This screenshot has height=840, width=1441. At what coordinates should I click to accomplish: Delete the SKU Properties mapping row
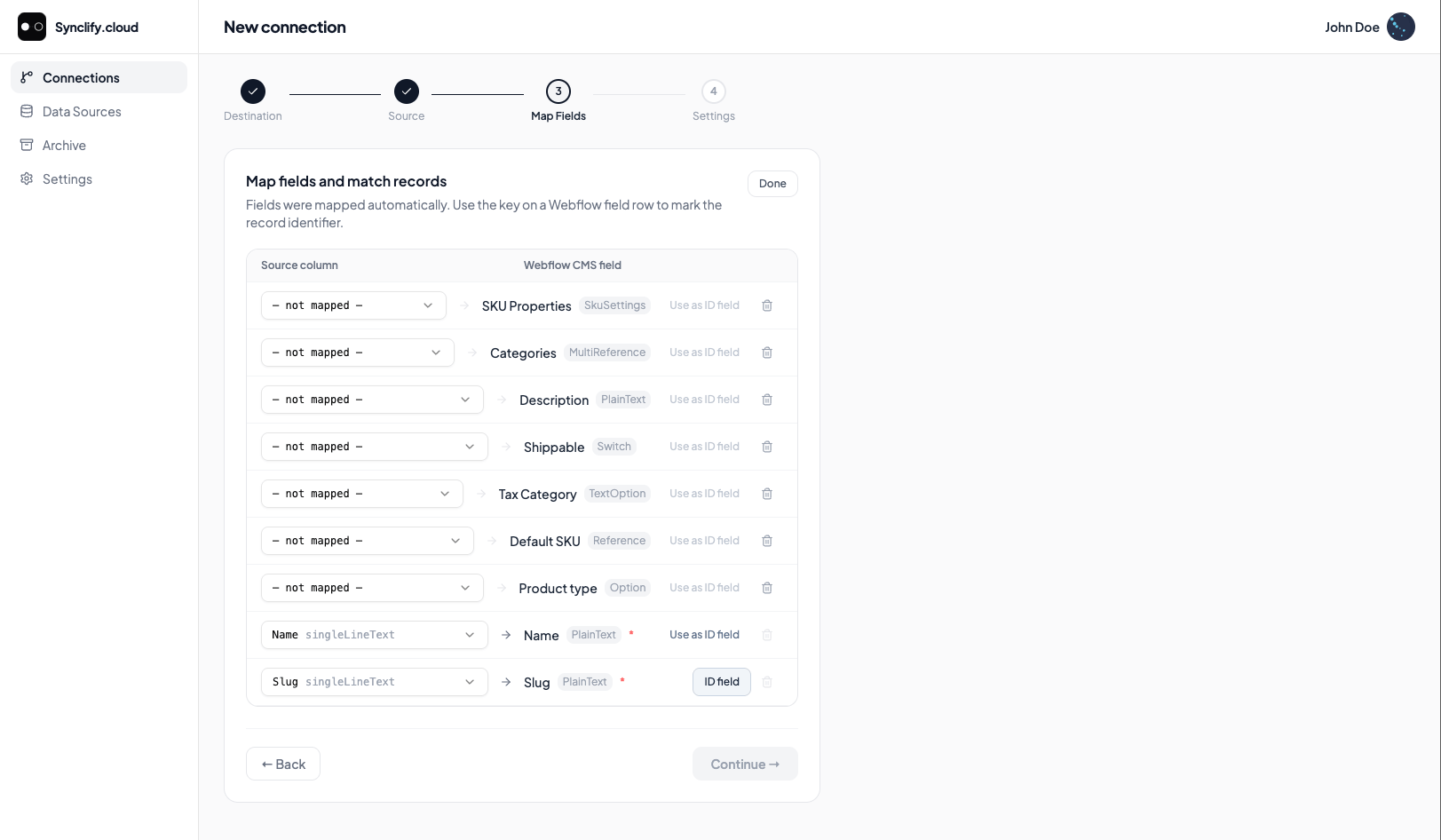[767, 305]
